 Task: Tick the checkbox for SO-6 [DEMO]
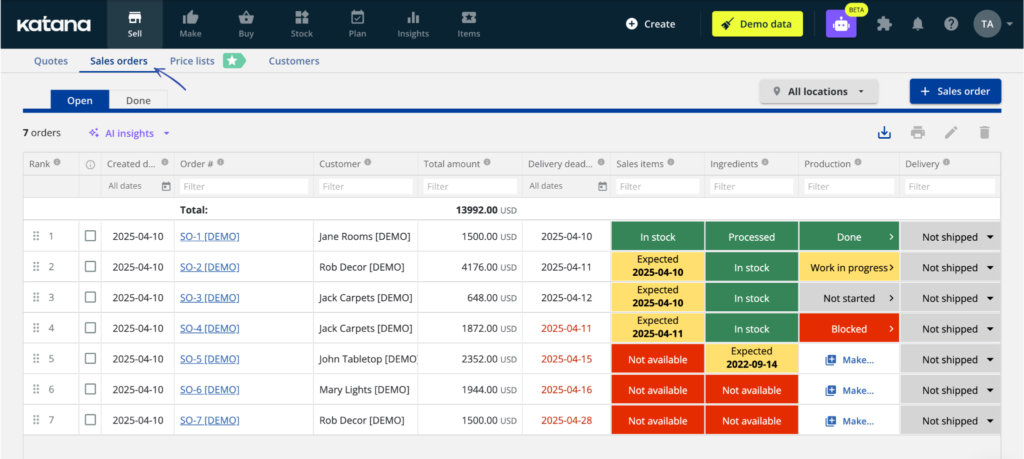pyautogui.click(x=90, y=389)
